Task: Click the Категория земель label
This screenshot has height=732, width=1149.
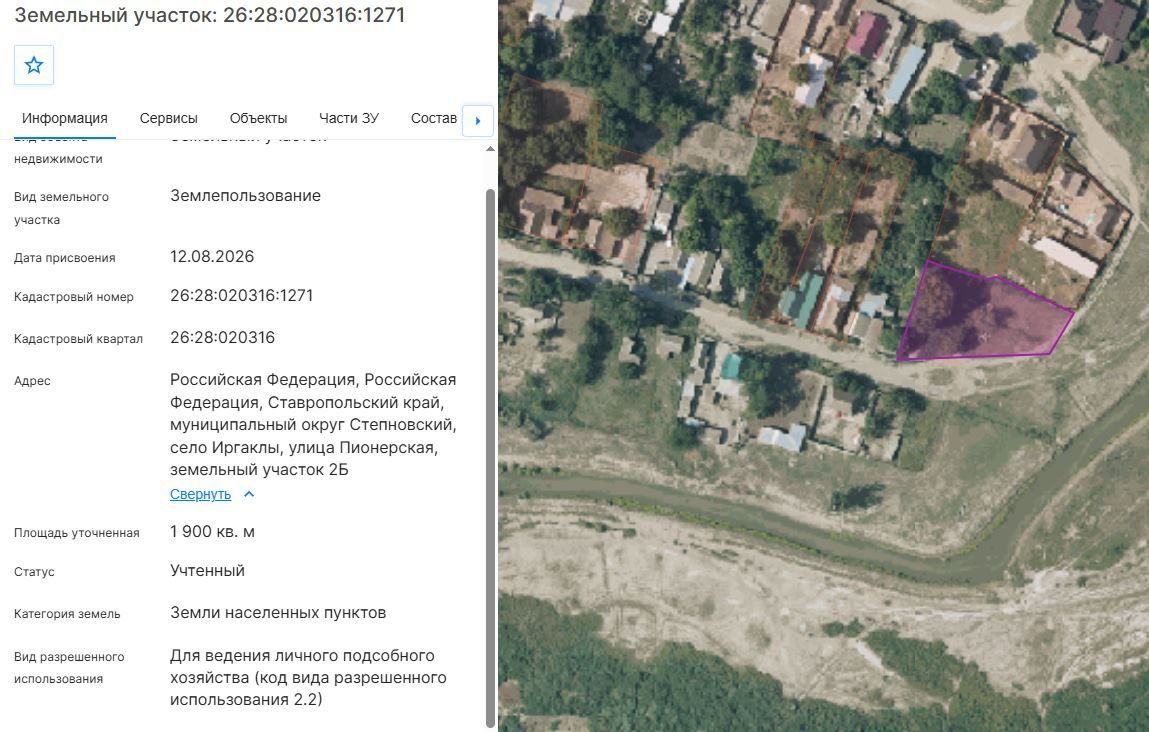Action: (x=67, y=614)
